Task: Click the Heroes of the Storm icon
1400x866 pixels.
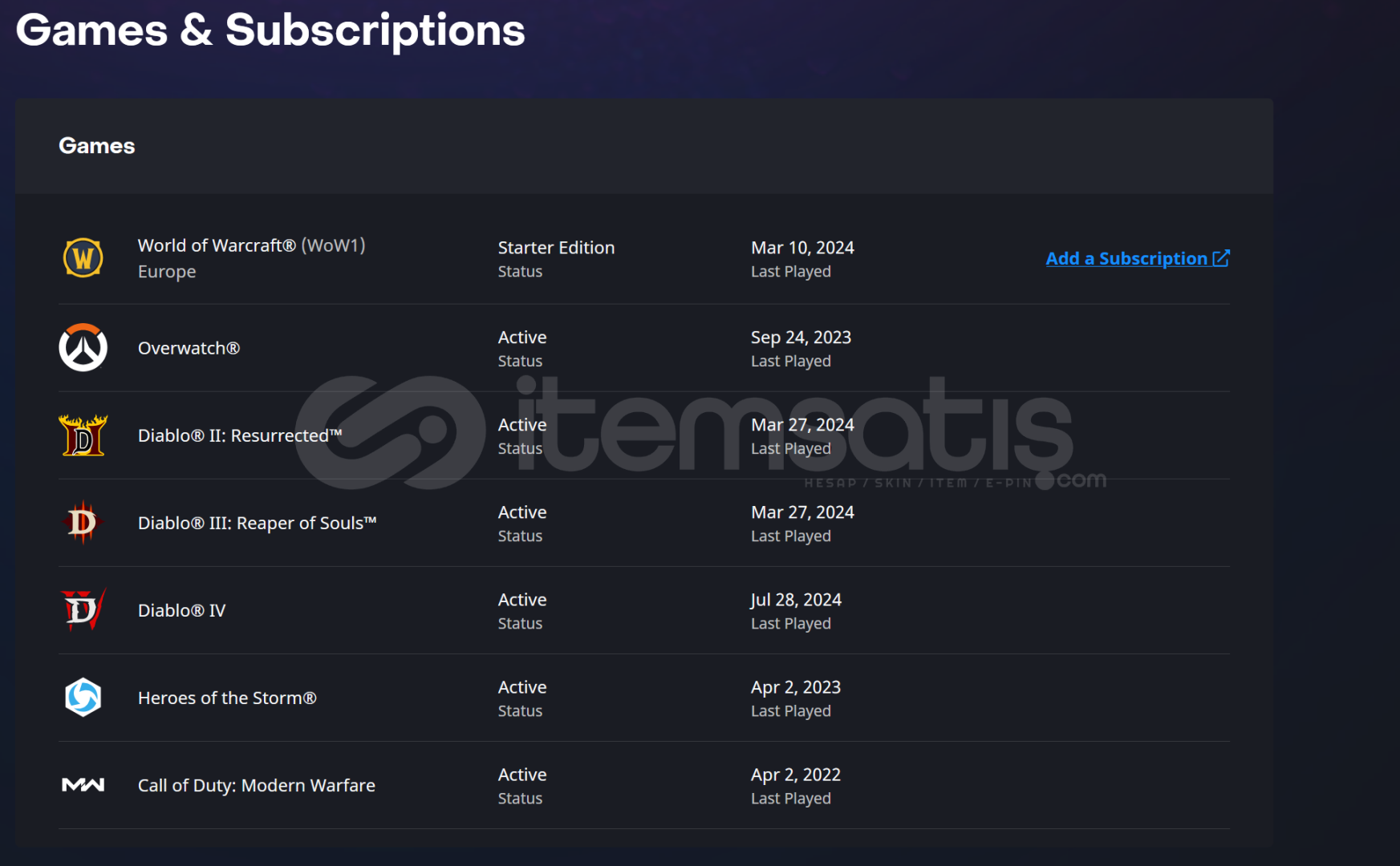Action: click(x=83, y=697)
